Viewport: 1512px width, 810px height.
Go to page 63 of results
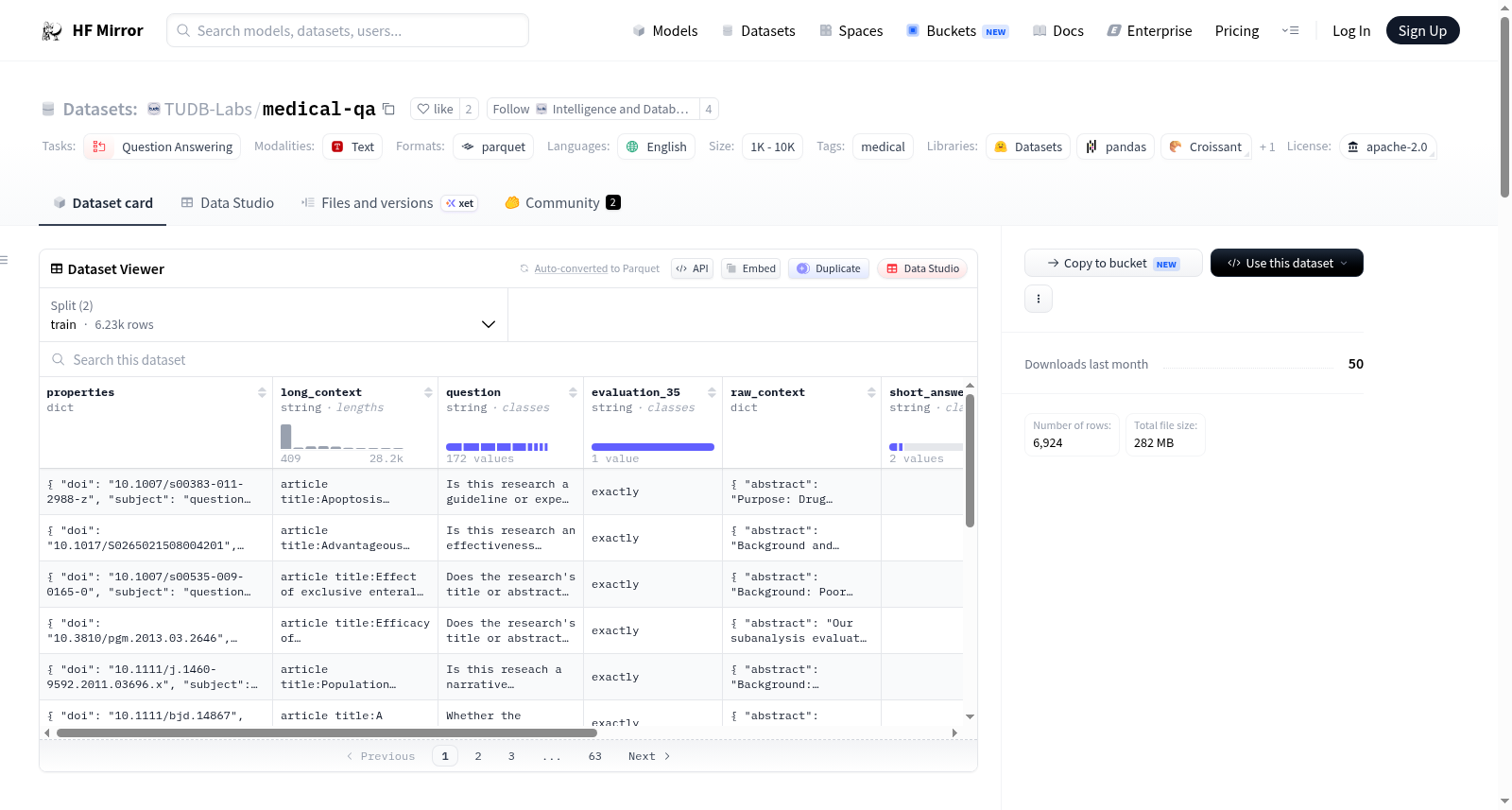tap(595, 756)
